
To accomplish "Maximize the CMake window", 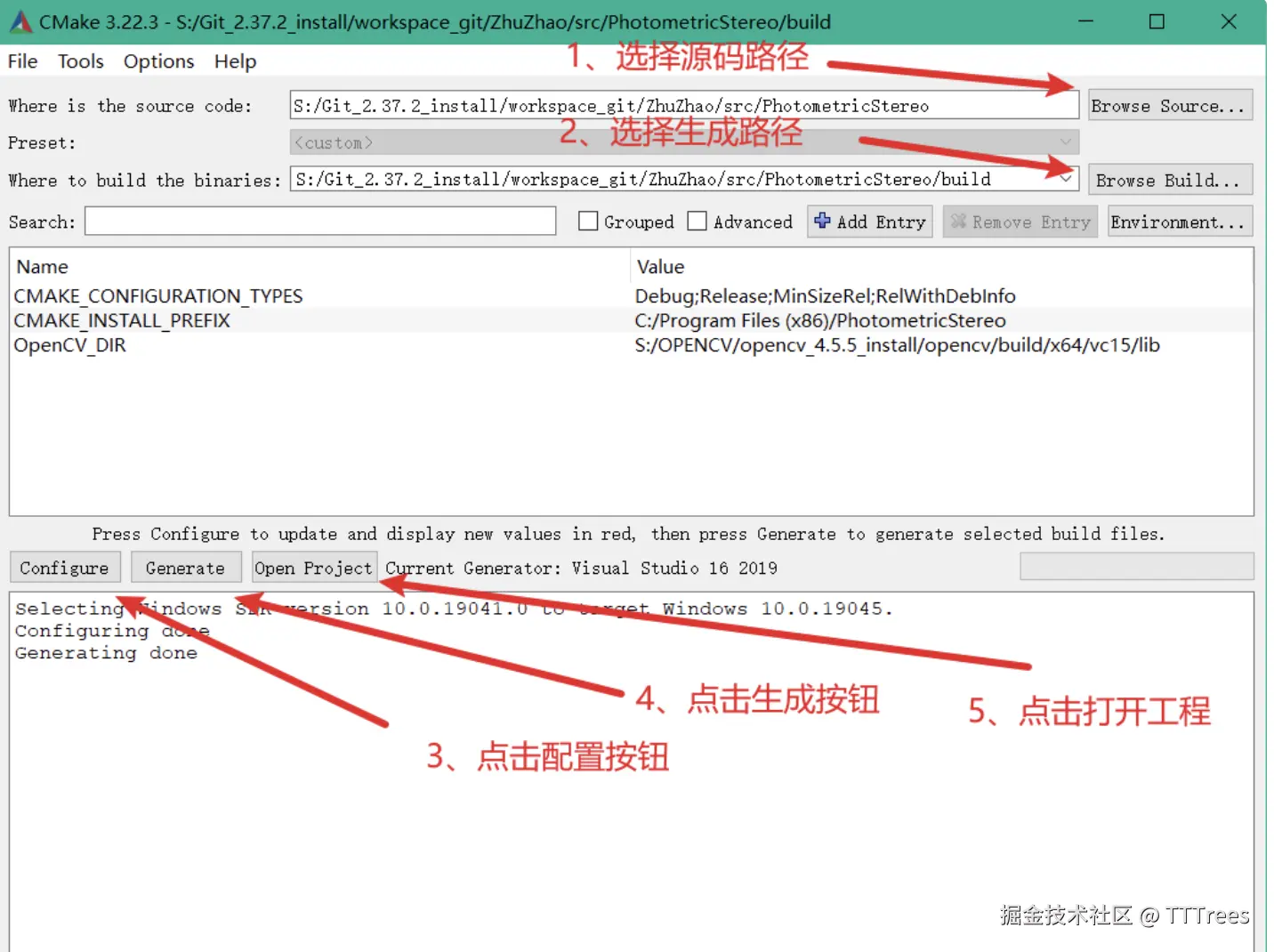I will (x=1157, y=21).
